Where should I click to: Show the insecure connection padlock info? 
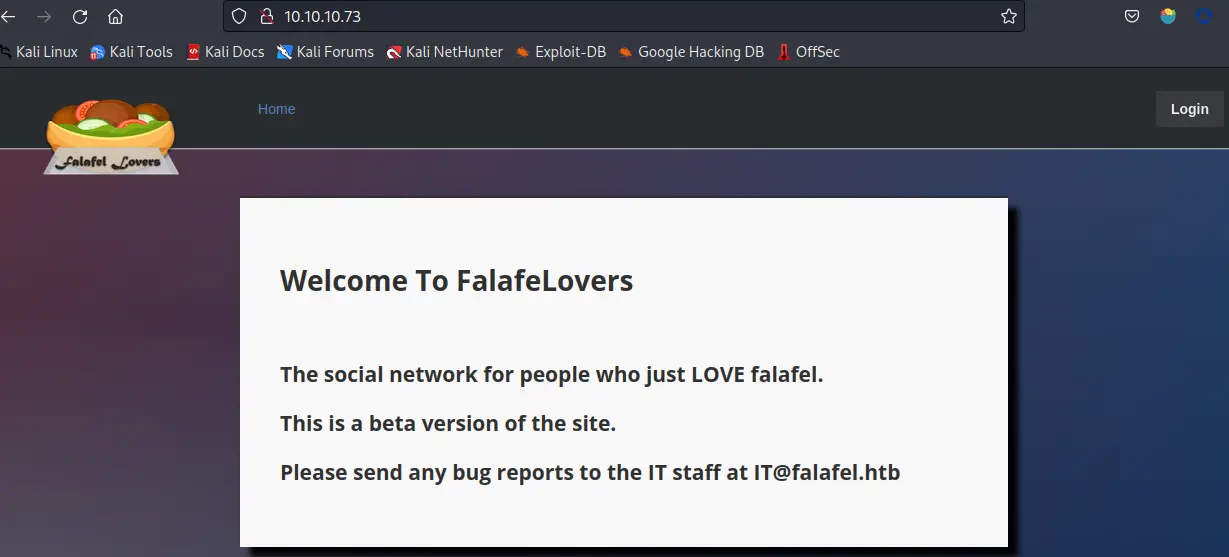tap(265, 16)
